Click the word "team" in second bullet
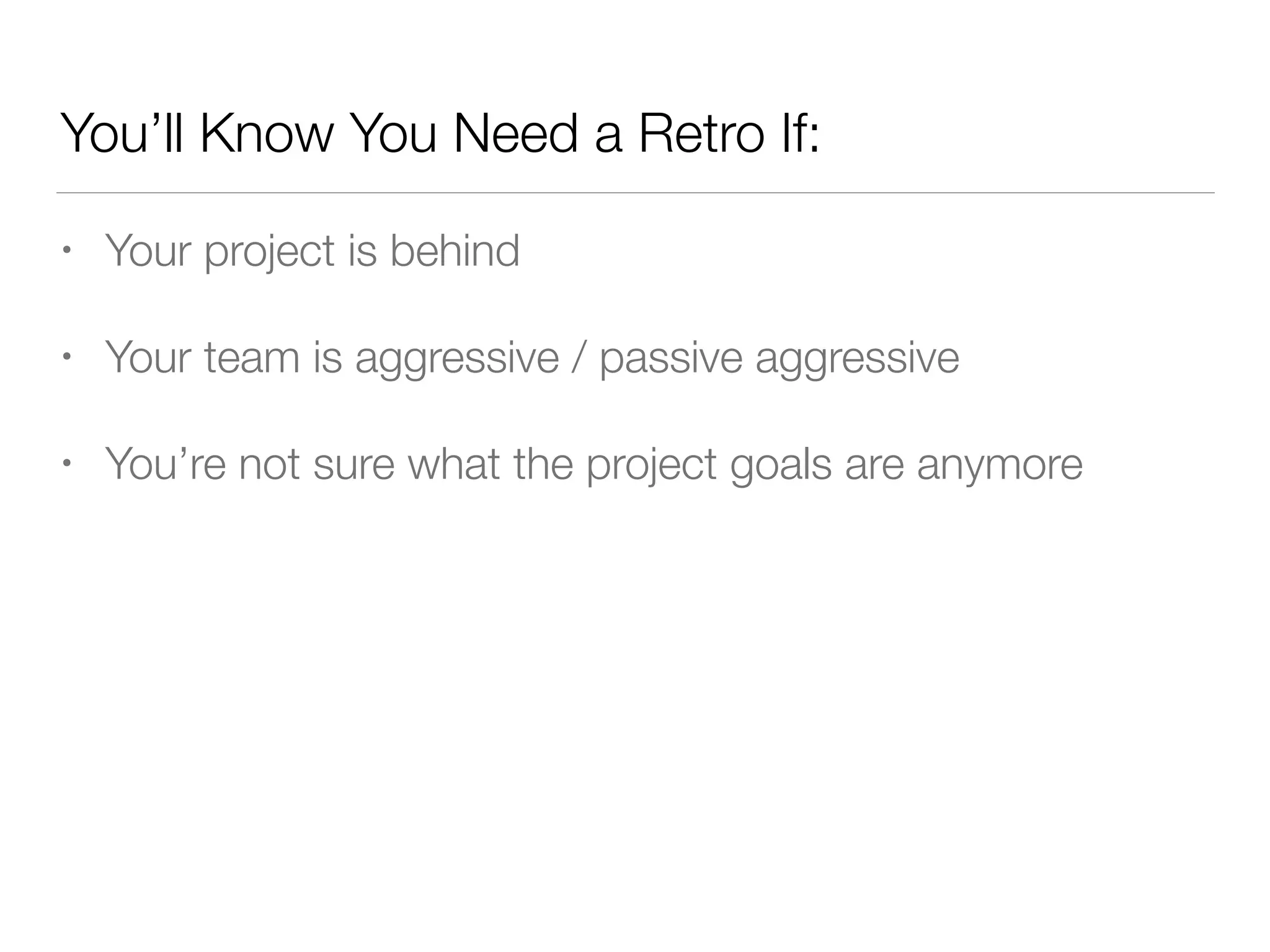Viewport: 1270px width, 952px height. click(252, 358)
